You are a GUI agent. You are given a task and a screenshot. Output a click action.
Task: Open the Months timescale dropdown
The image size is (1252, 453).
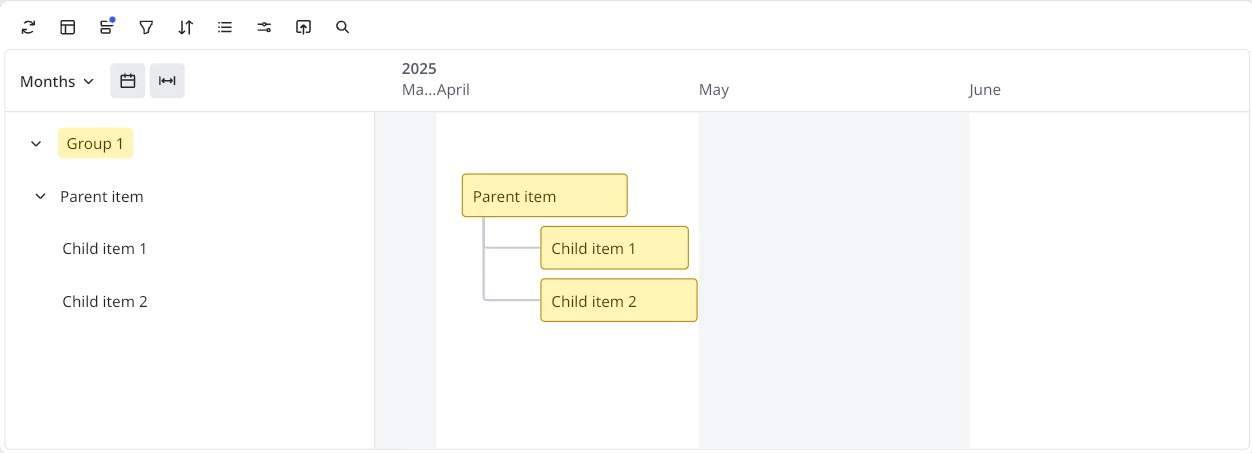click(57, 81)
